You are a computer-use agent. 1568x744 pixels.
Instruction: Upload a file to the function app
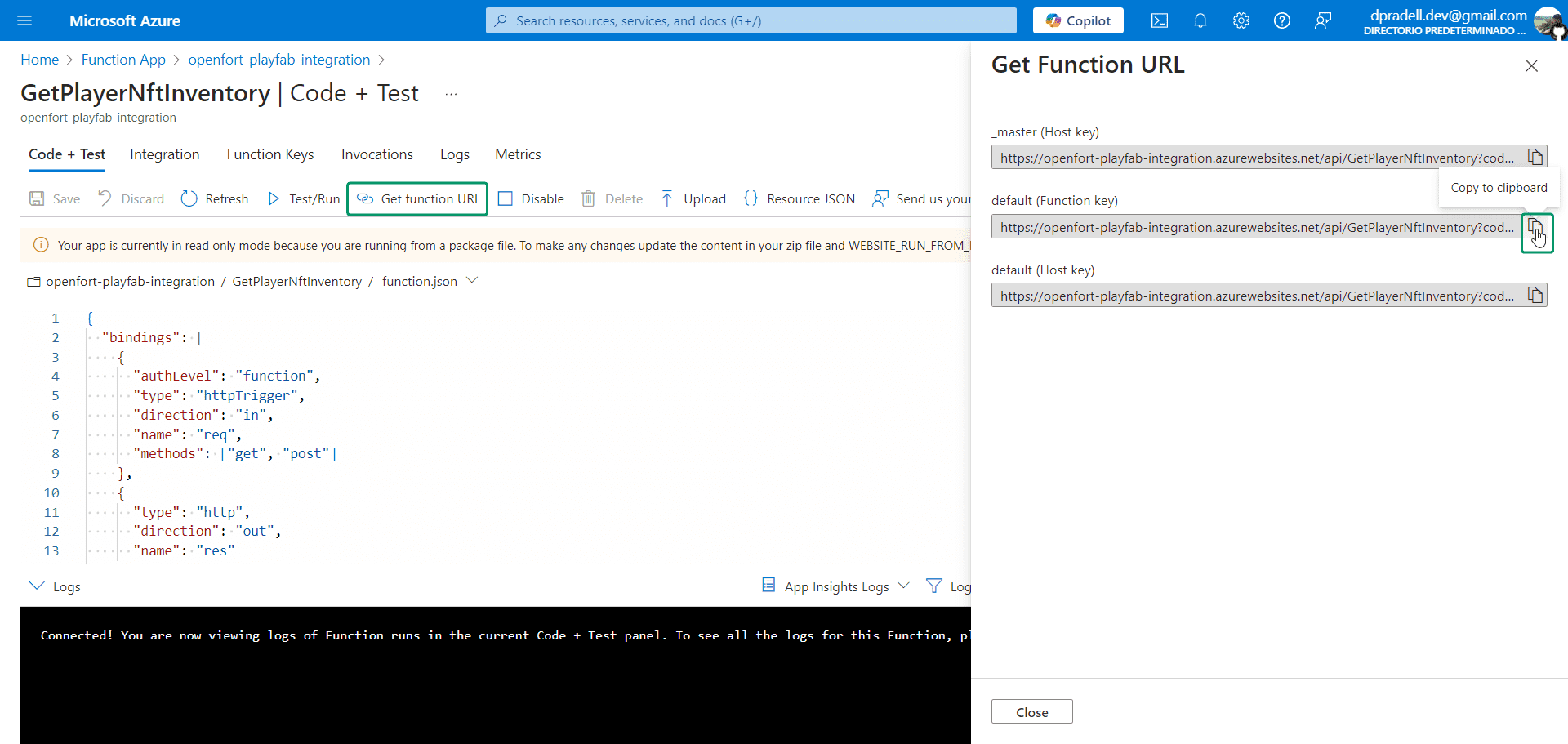pyautogui.click(x=693, y=198)
